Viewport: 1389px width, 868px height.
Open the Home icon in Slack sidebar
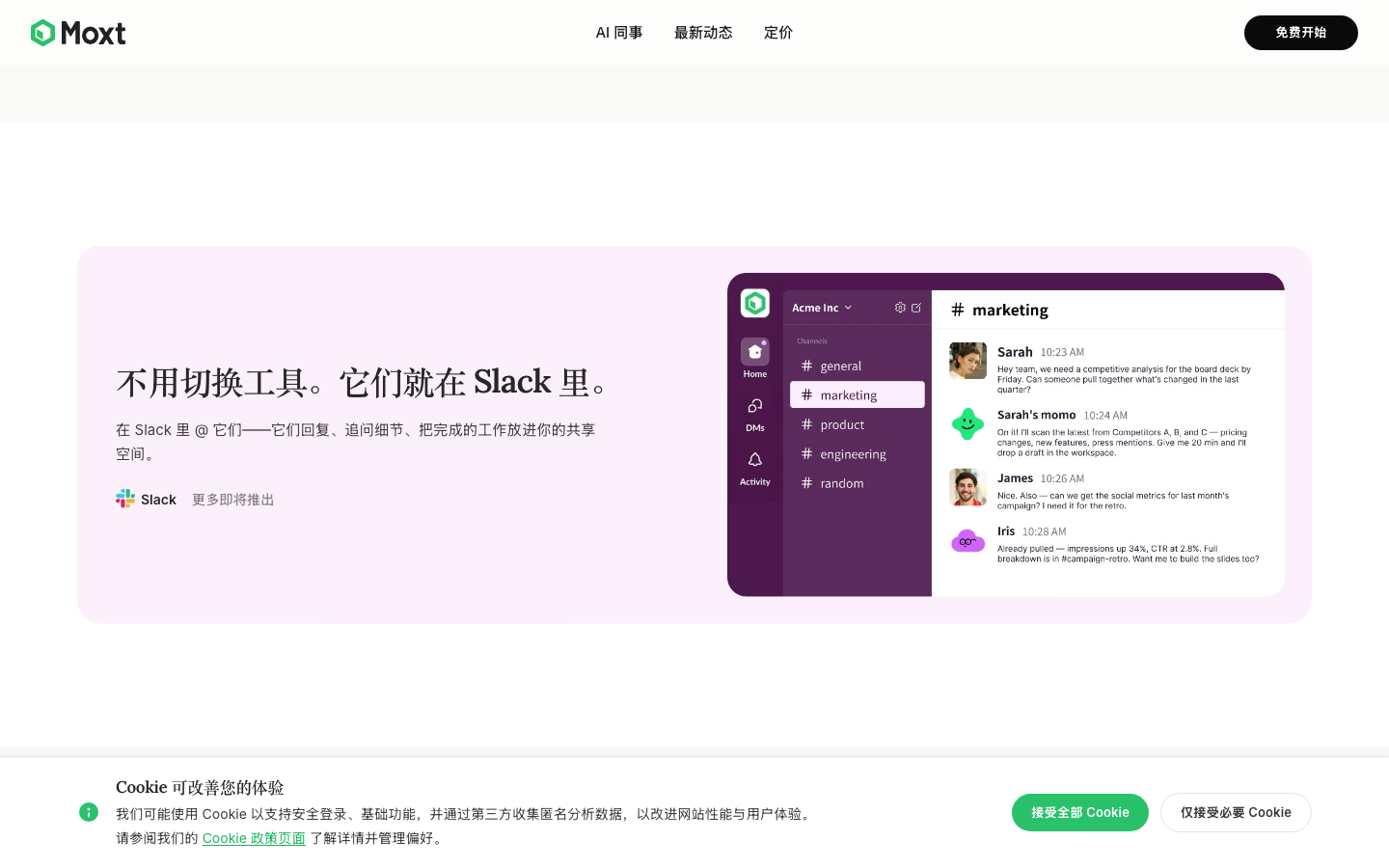(755, 351)
